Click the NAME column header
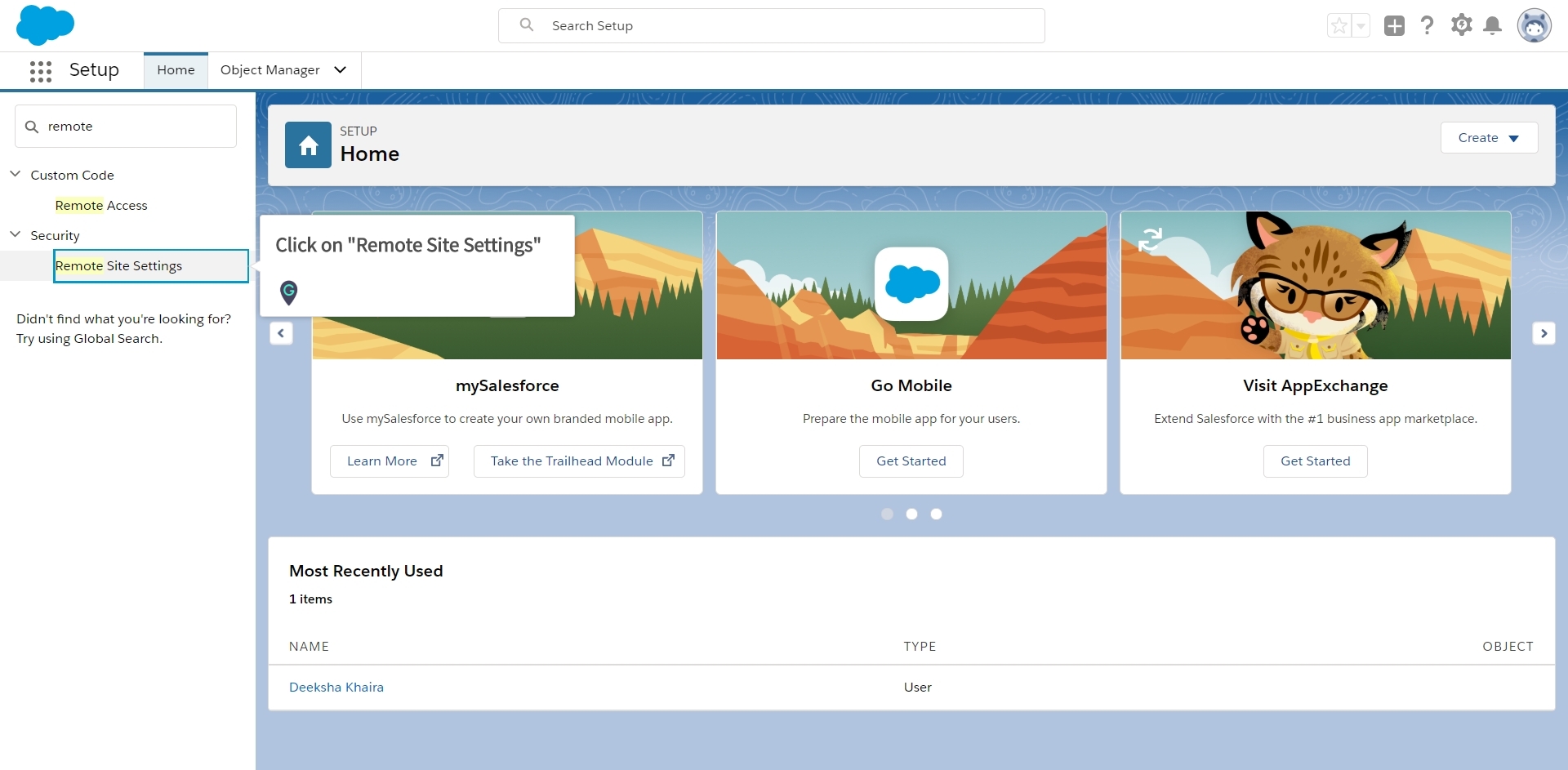 point(309,647)
